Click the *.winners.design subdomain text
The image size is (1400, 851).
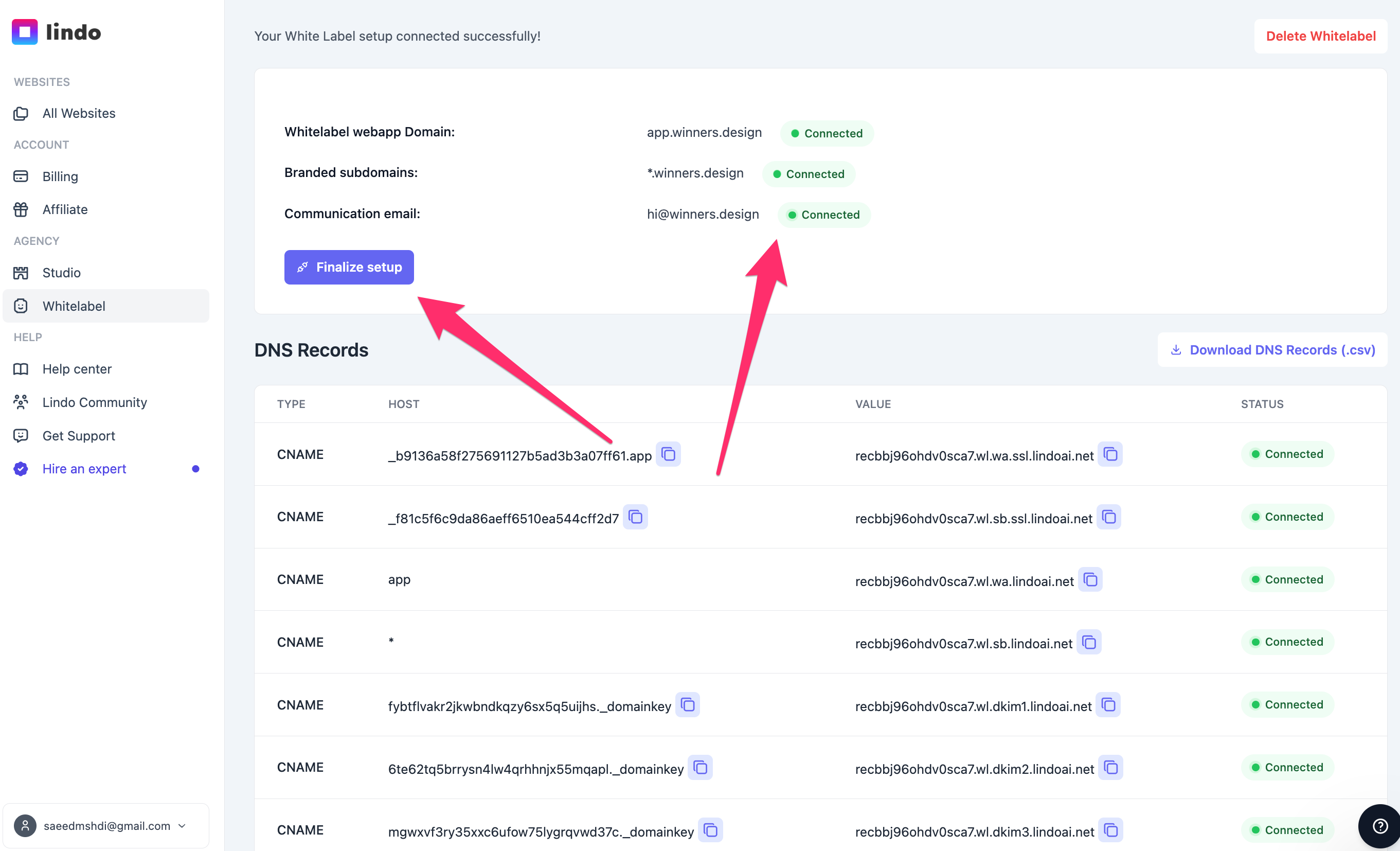(695, 173)
